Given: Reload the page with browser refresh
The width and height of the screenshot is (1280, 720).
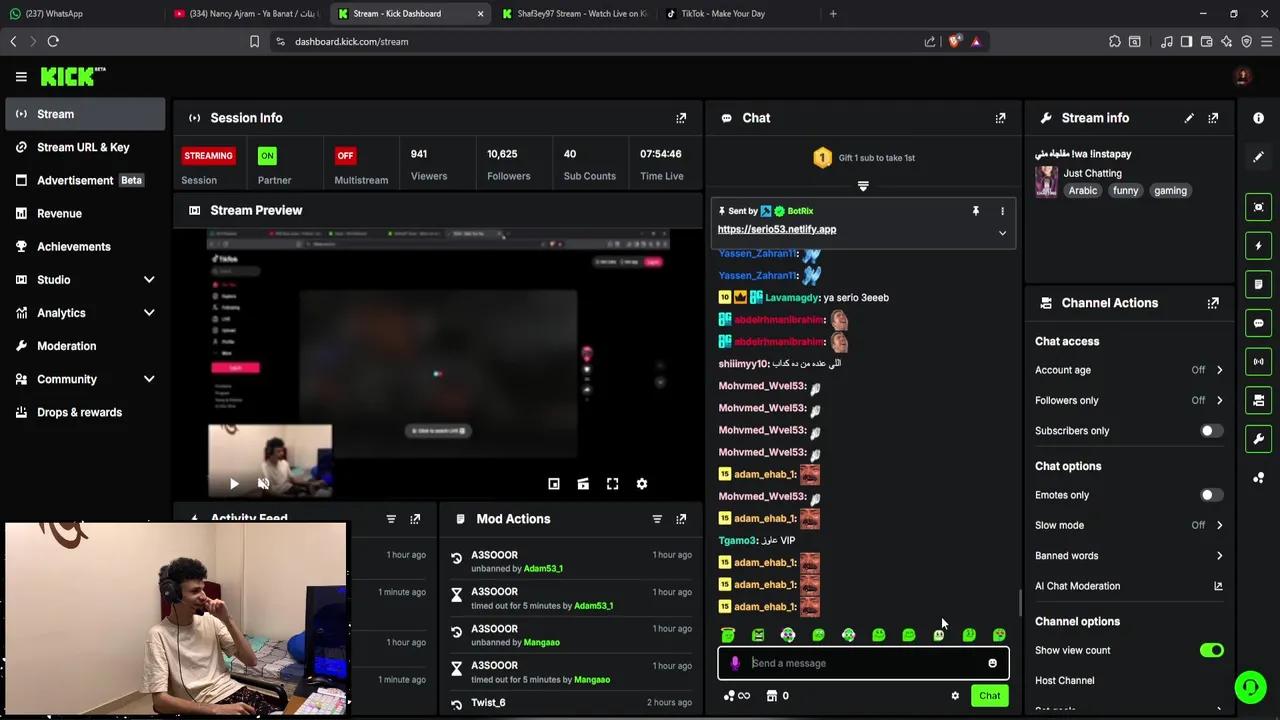Looking at the screenshot, I should (53, 42).
